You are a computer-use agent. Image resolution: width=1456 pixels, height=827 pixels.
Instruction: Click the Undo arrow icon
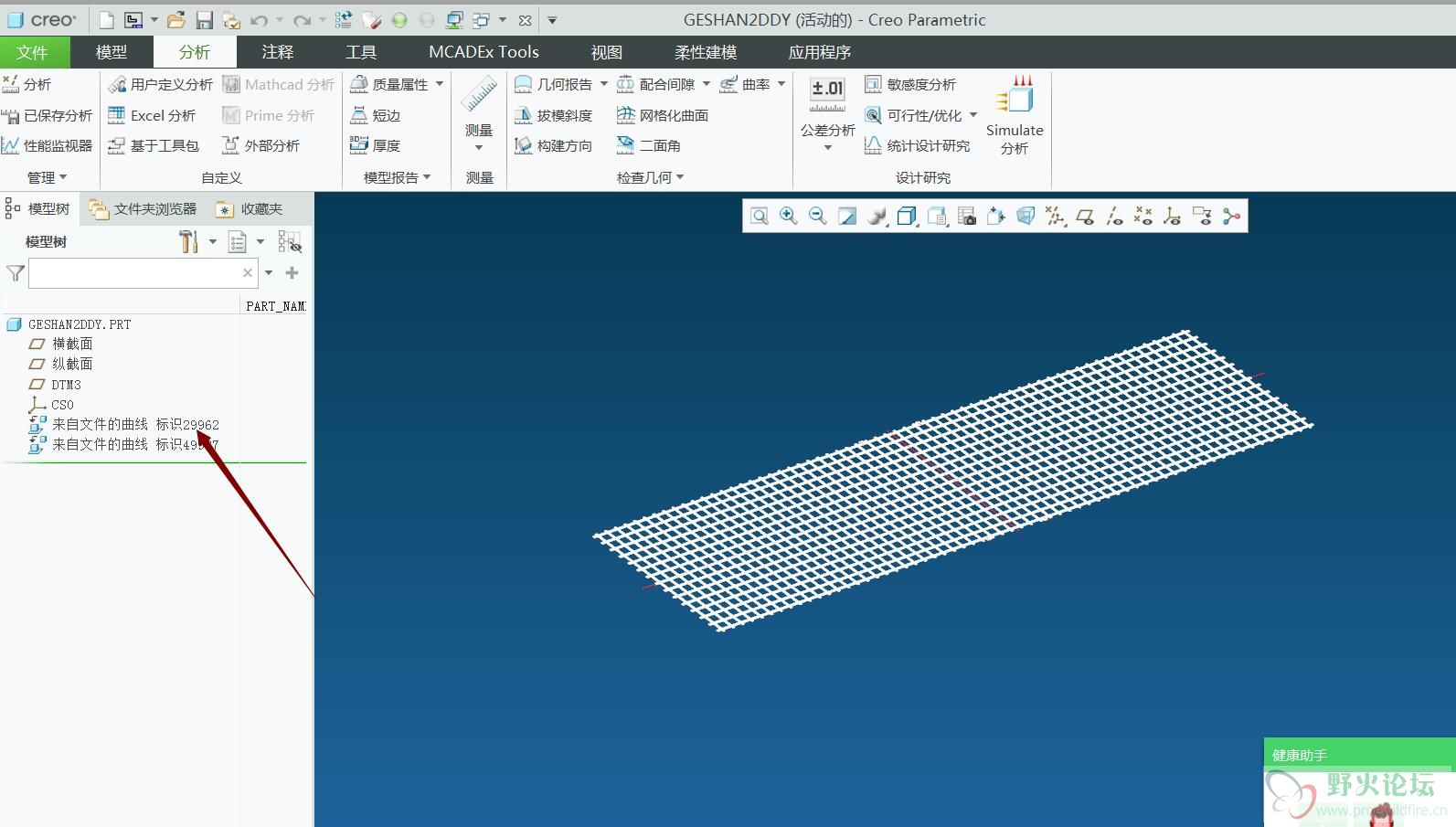[259, 20]
